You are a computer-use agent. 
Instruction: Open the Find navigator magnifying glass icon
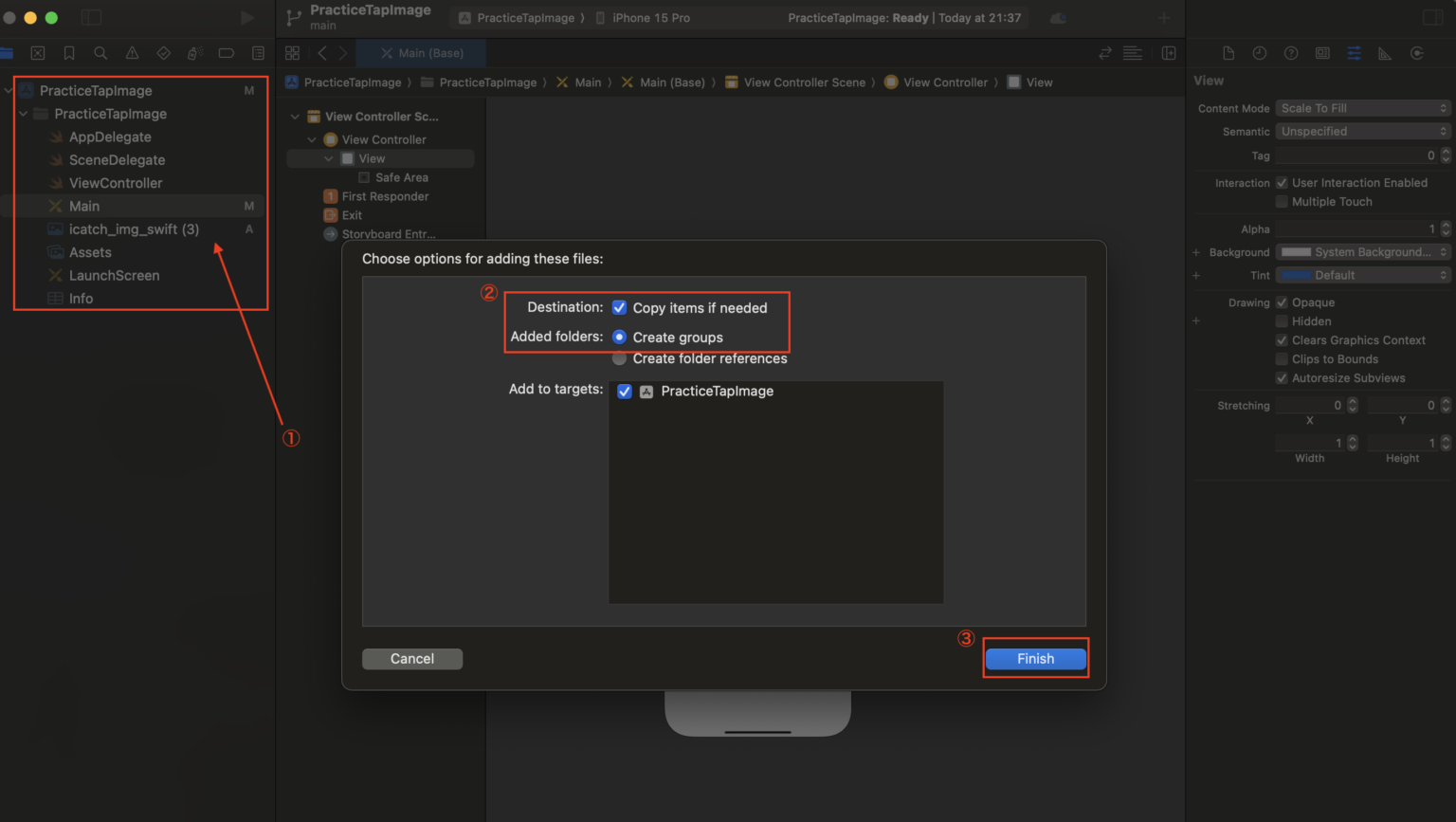(x=100, y=53)
